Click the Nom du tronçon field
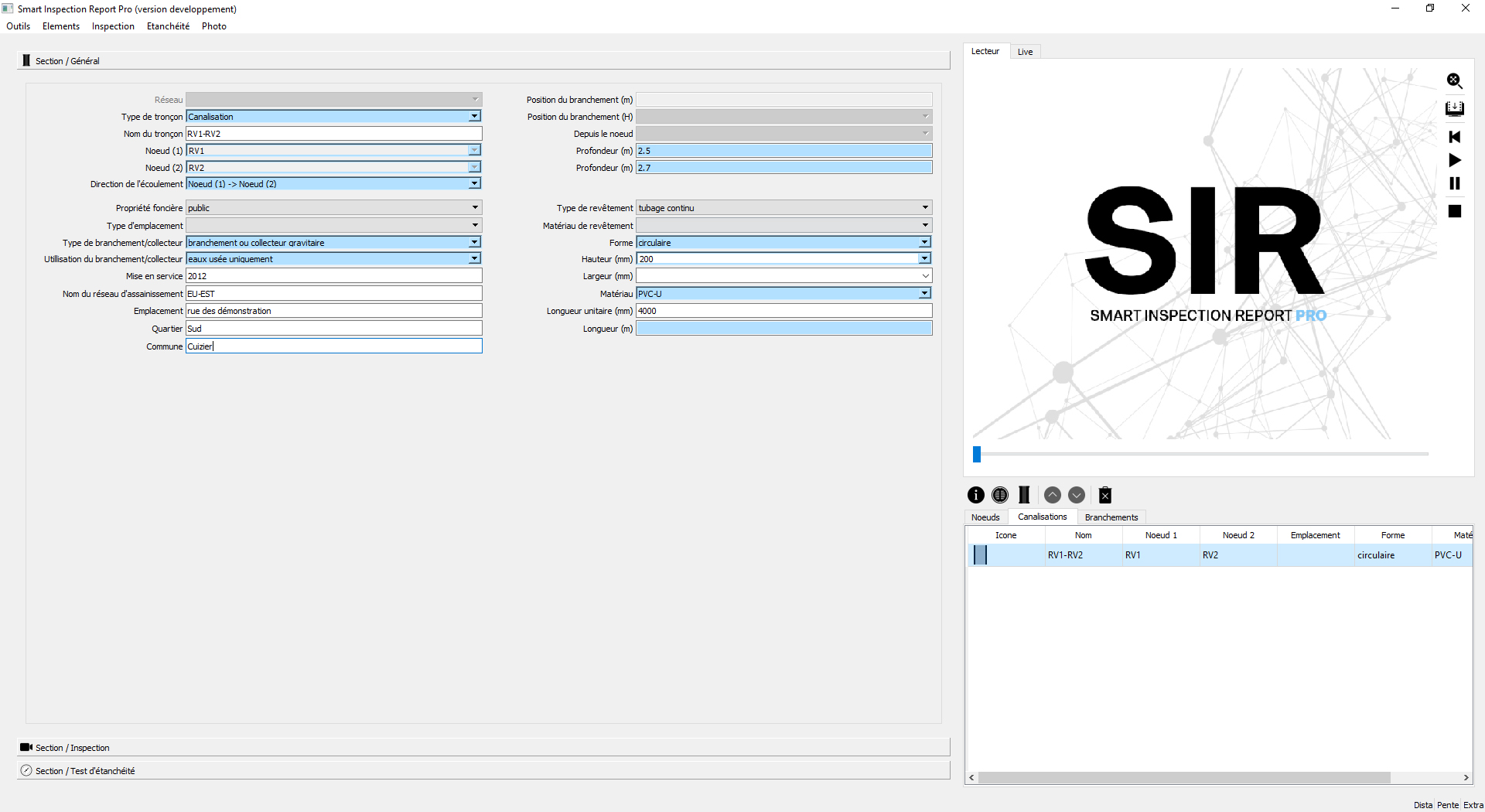Screen dimensions: 1485x812 pyautogui.click(x=334, y=134)
